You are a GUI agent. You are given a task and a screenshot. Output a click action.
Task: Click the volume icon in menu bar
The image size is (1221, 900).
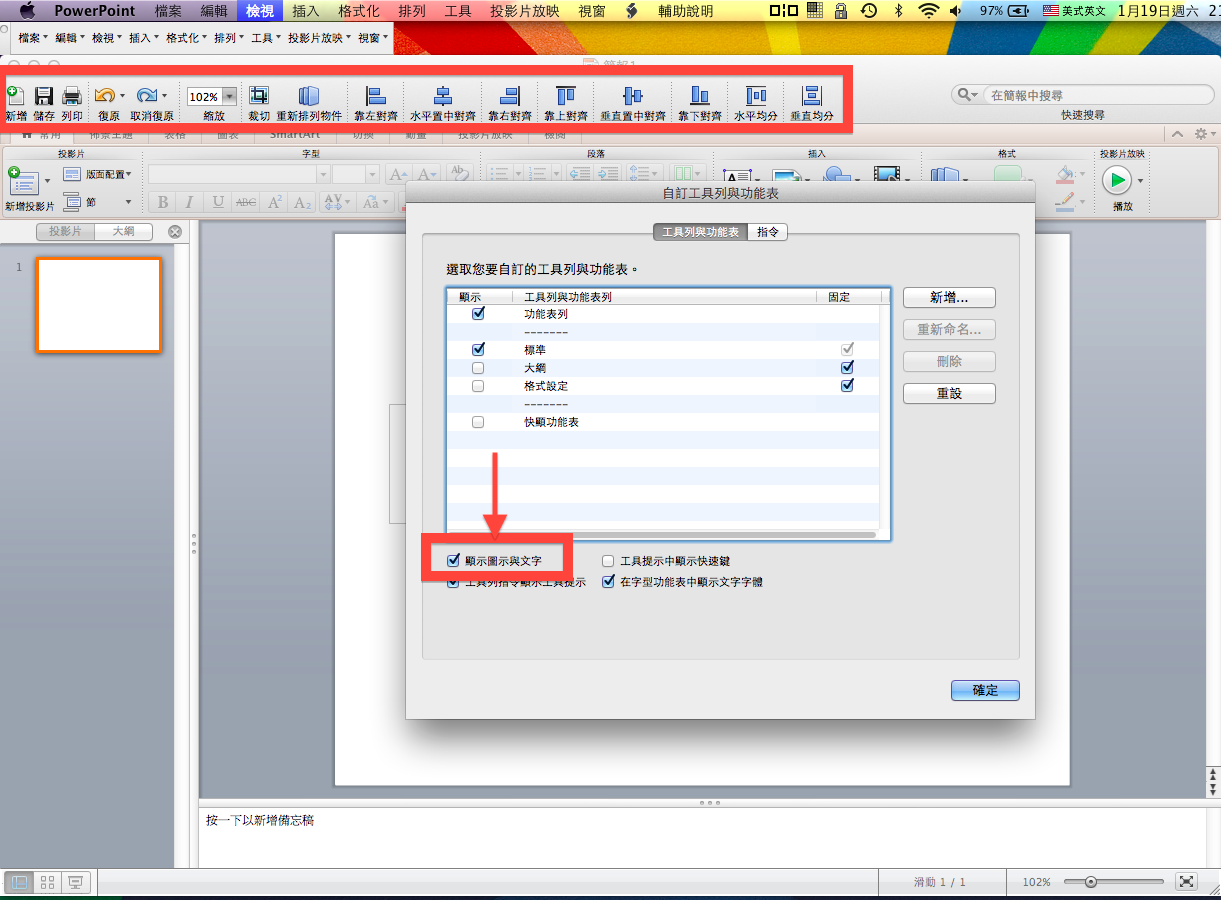pyautogui.click(x=956, y=11)
